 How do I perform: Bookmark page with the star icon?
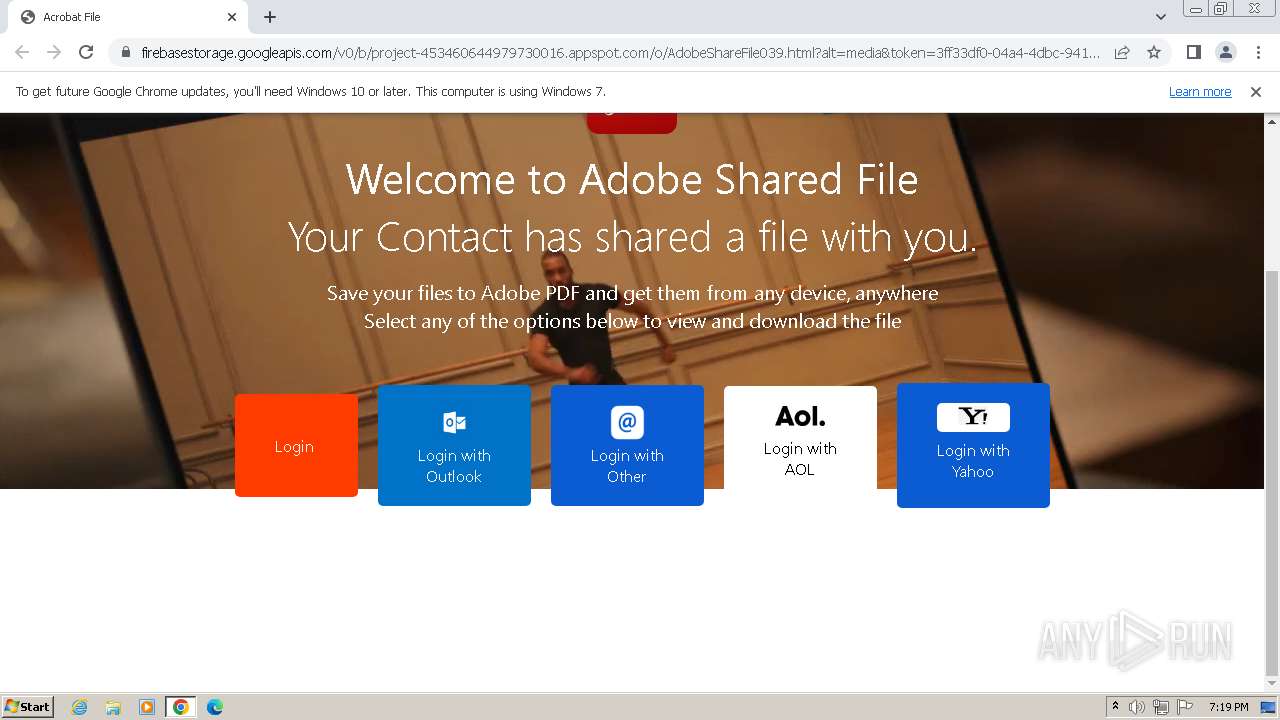tap(1154, 52)
